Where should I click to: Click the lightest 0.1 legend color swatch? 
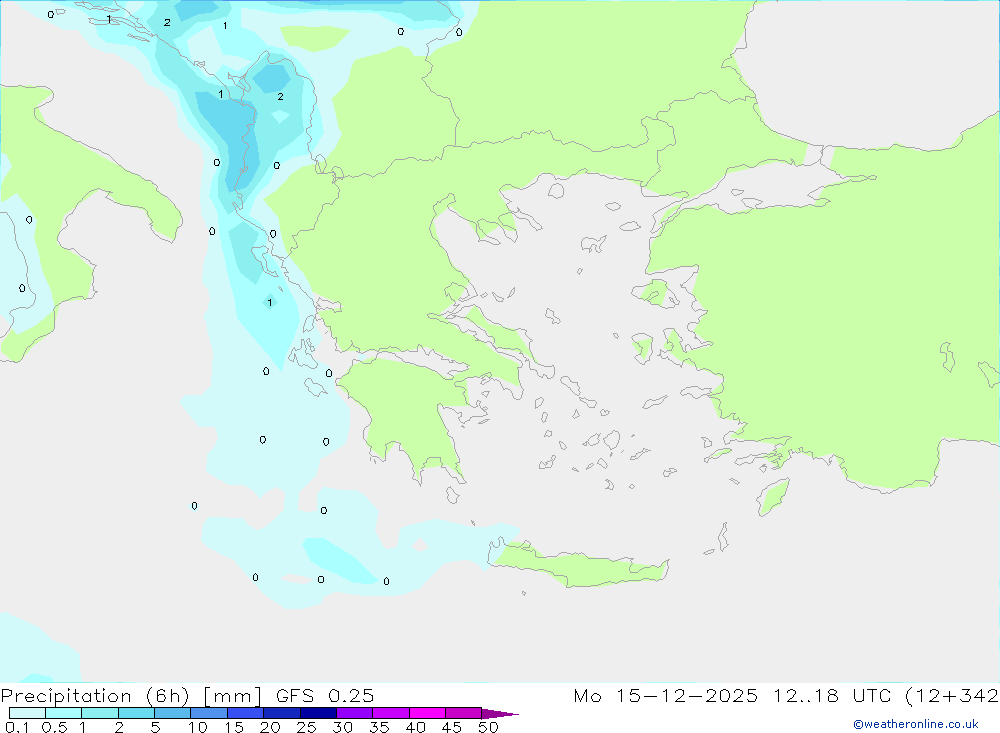[x=27, y=713]
